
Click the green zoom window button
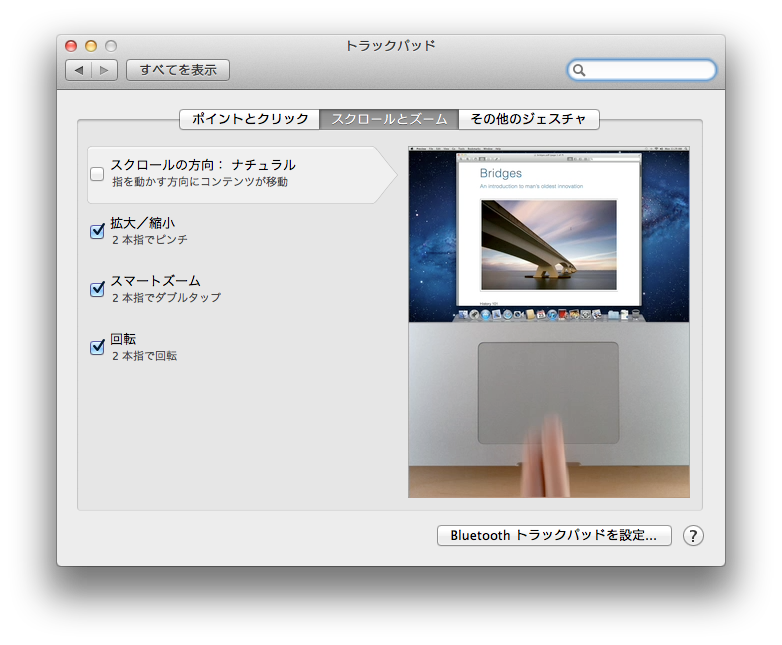[x=111, y=46]
